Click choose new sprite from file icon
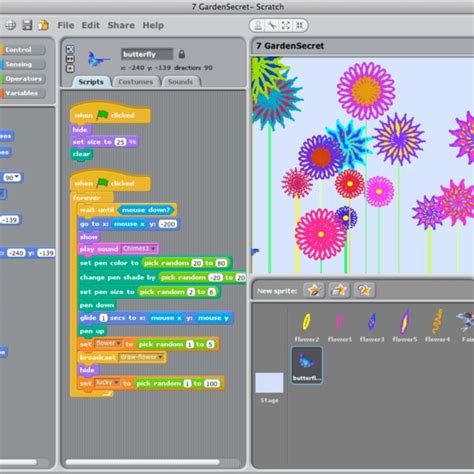The height and width of the screenshot is (474, 474). [339, 290]
